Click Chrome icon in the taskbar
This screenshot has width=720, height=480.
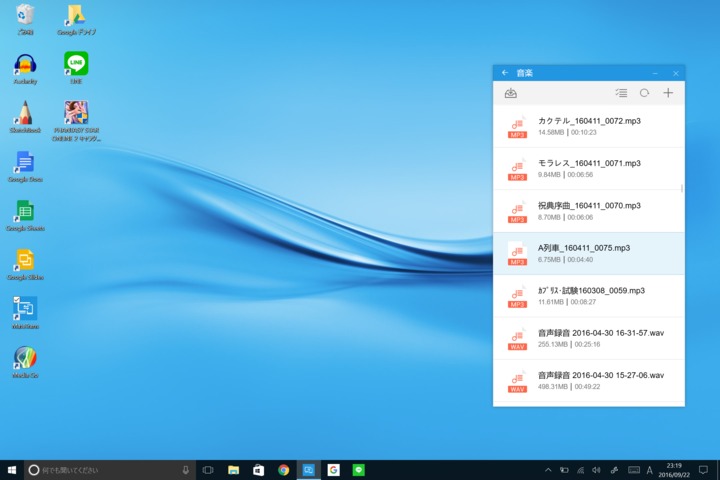click(x=284, y=470)
